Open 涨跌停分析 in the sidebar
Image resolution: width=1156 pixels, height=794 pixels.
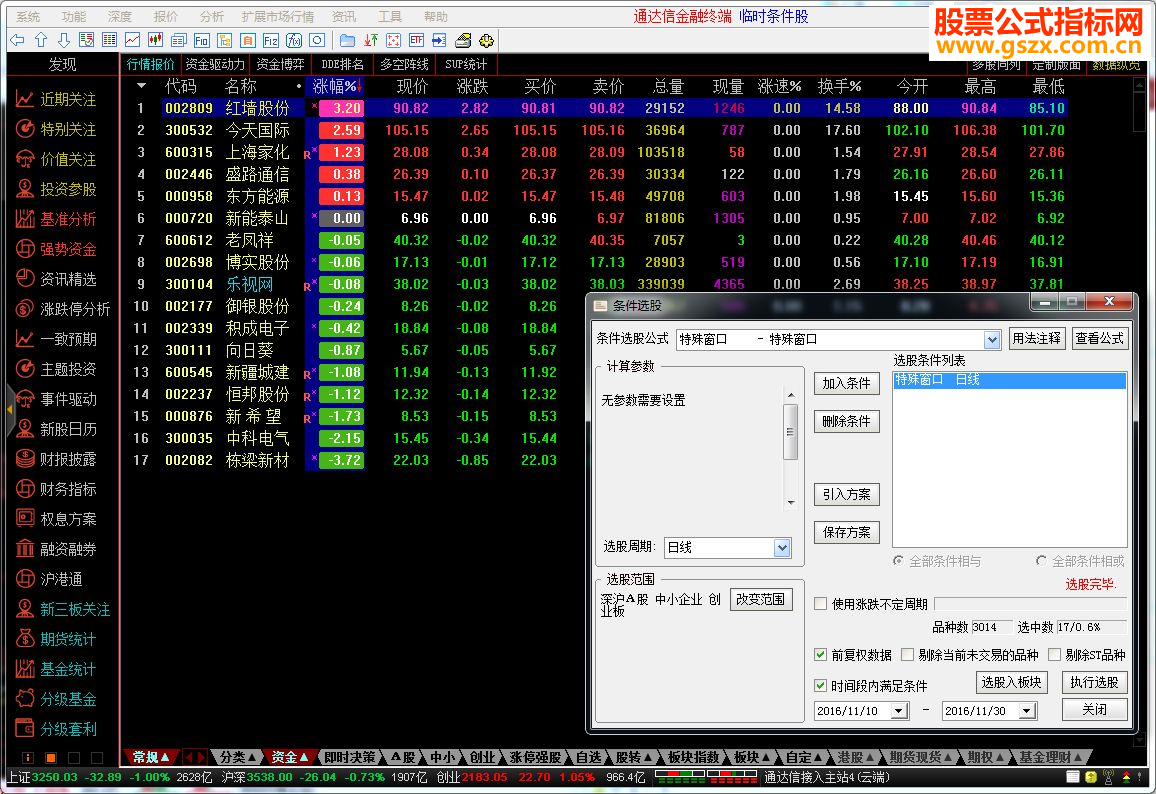[x=63, y=309]
